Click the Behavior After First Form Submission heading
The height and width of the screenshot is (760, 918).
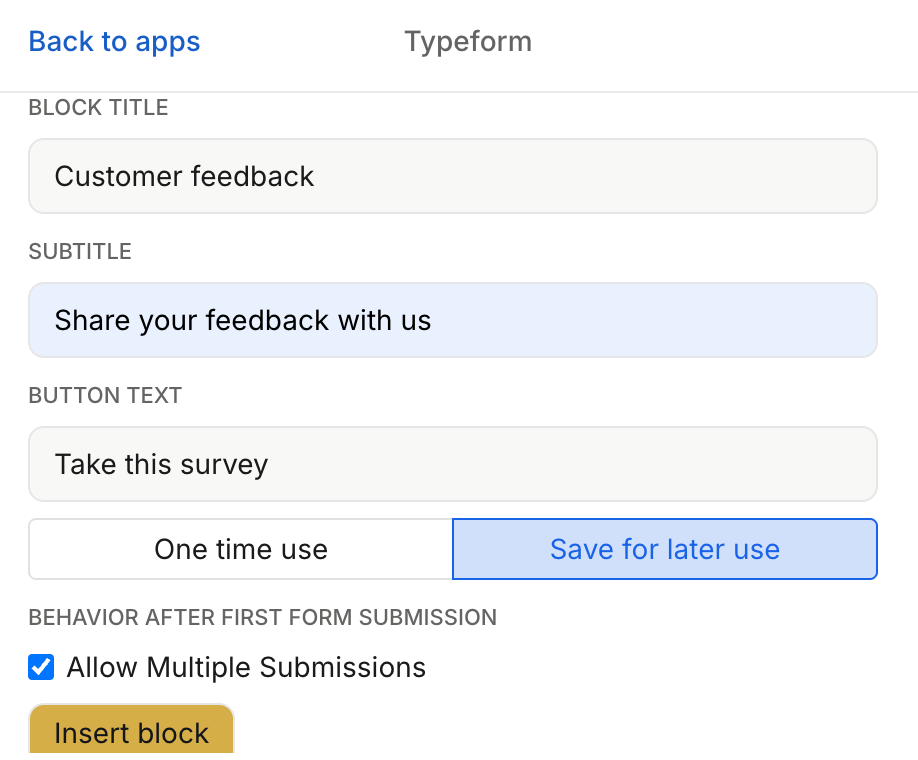pyautogui.click(x=262, y=617)
